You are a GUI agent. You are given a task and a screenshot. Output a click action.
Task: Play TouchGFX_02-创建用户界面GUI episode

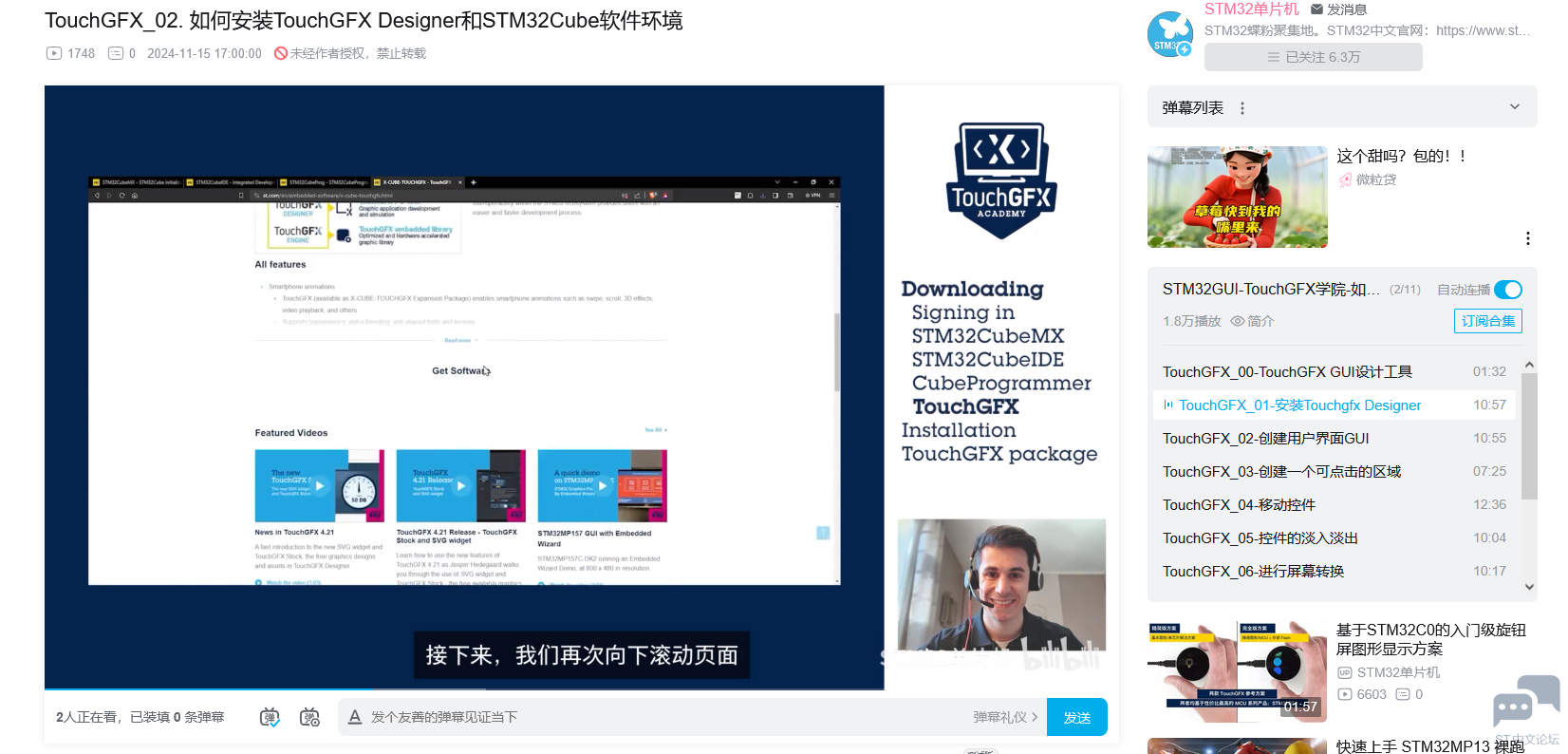[x=1334, y=439]
